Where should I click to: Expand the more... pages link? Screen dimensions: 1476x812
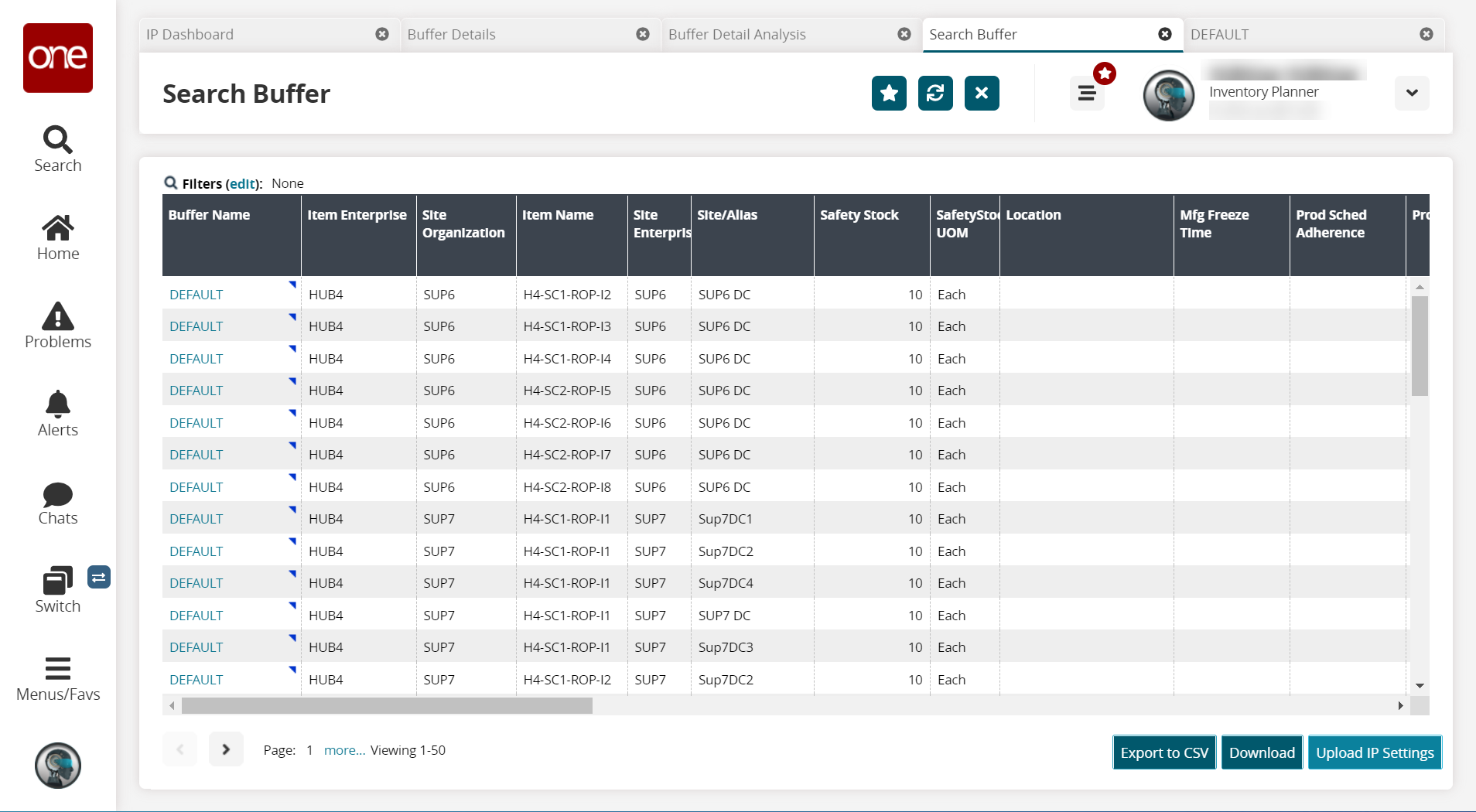point(344,750)
